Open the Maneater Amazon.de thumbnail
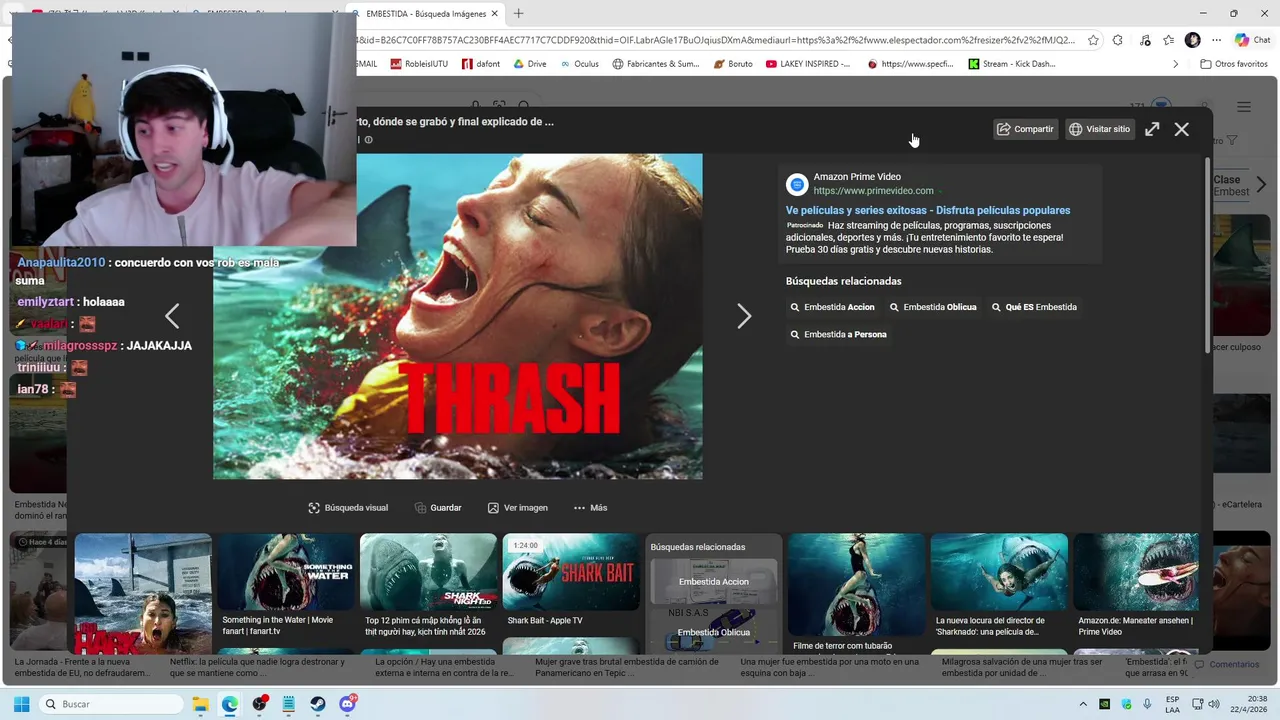Viewport: 1280px width, 720px height. (x=1136, y=572)
